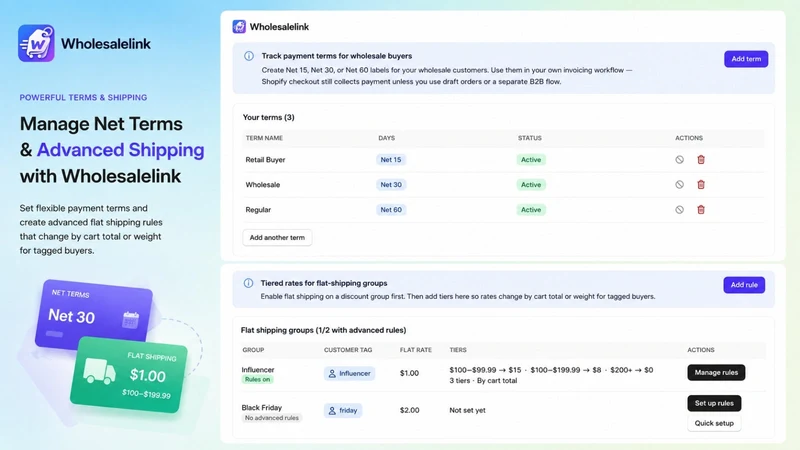Click the Retail Buyer term name
This screenshot has width=800, height=450.
(265, 160)
